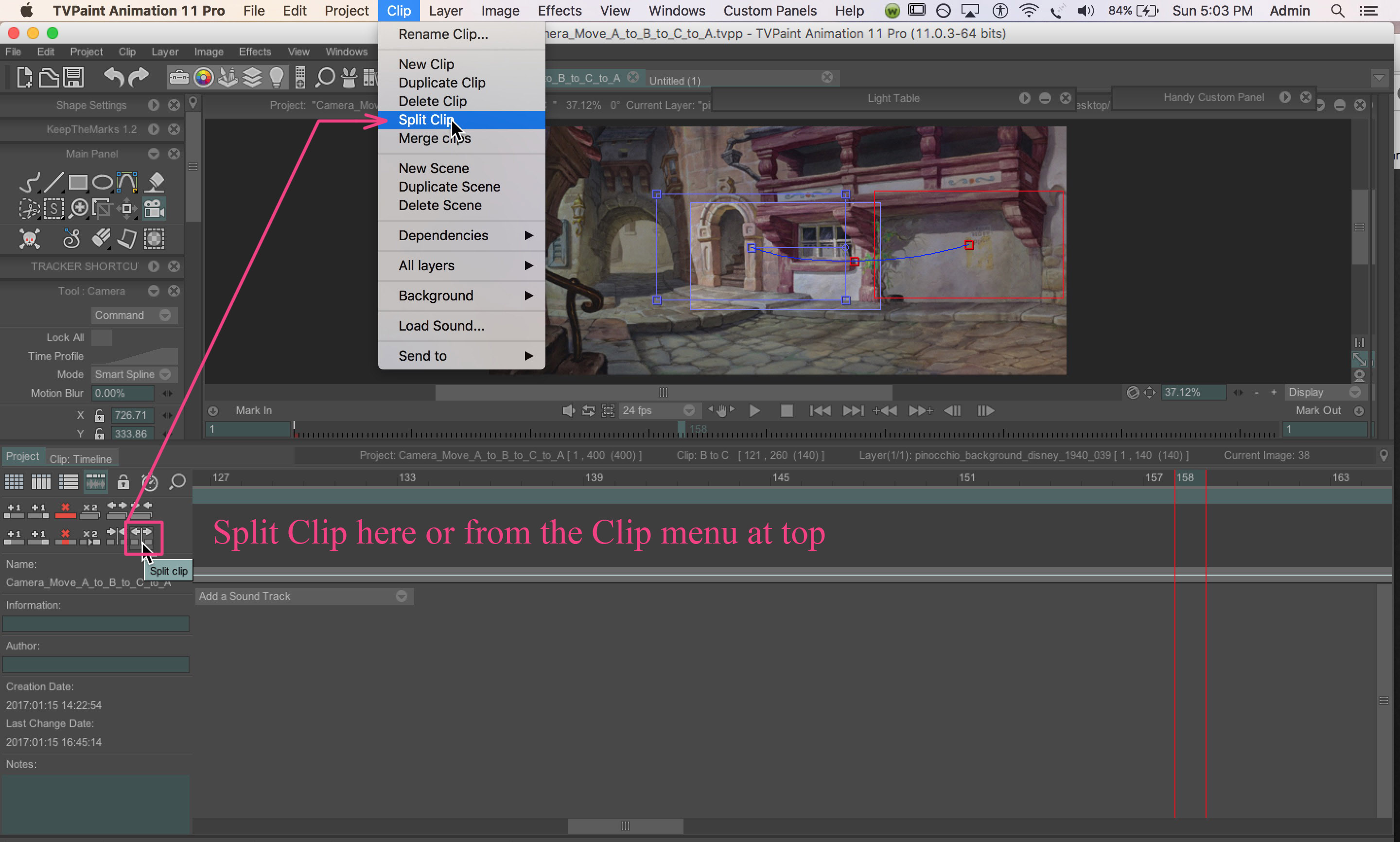Choose Load Sound... menu item
1400x842 pixels.
coord(461,326)
